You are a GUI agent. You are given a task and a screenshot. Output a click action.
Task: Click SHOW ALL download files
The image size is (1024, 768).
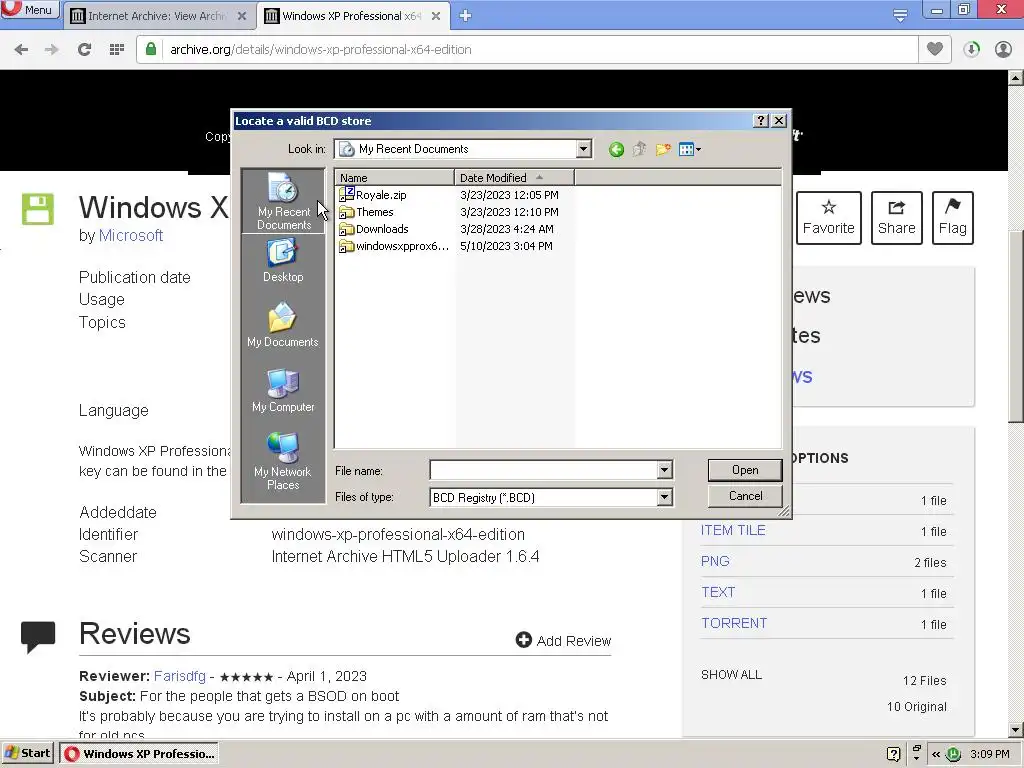pos(731,675)
